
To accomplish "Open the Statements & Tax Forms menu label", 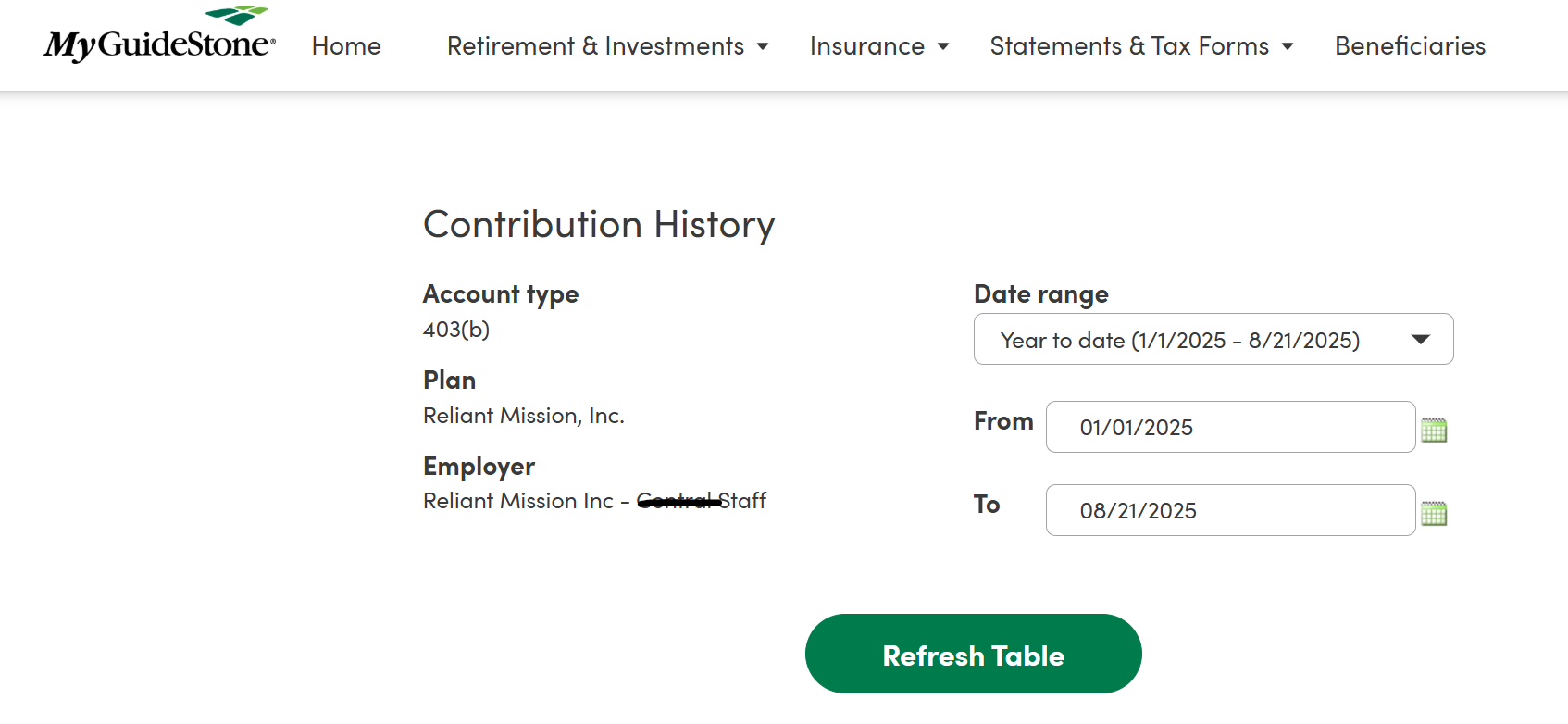I will 1129,46.
